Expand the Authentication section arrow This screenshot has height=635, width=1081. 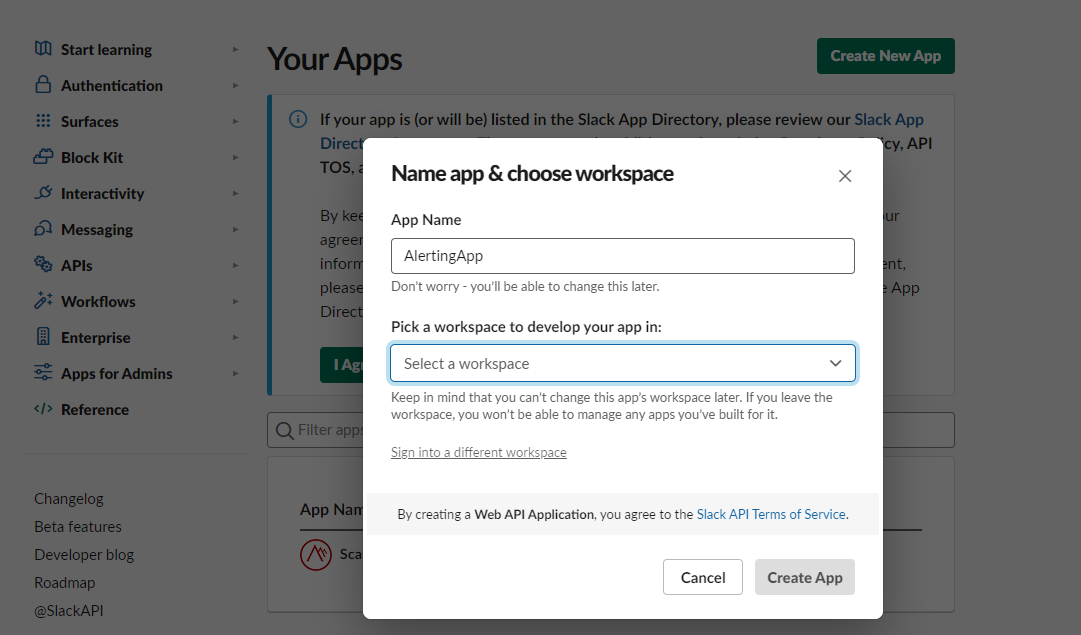click(x=236, y=85)
